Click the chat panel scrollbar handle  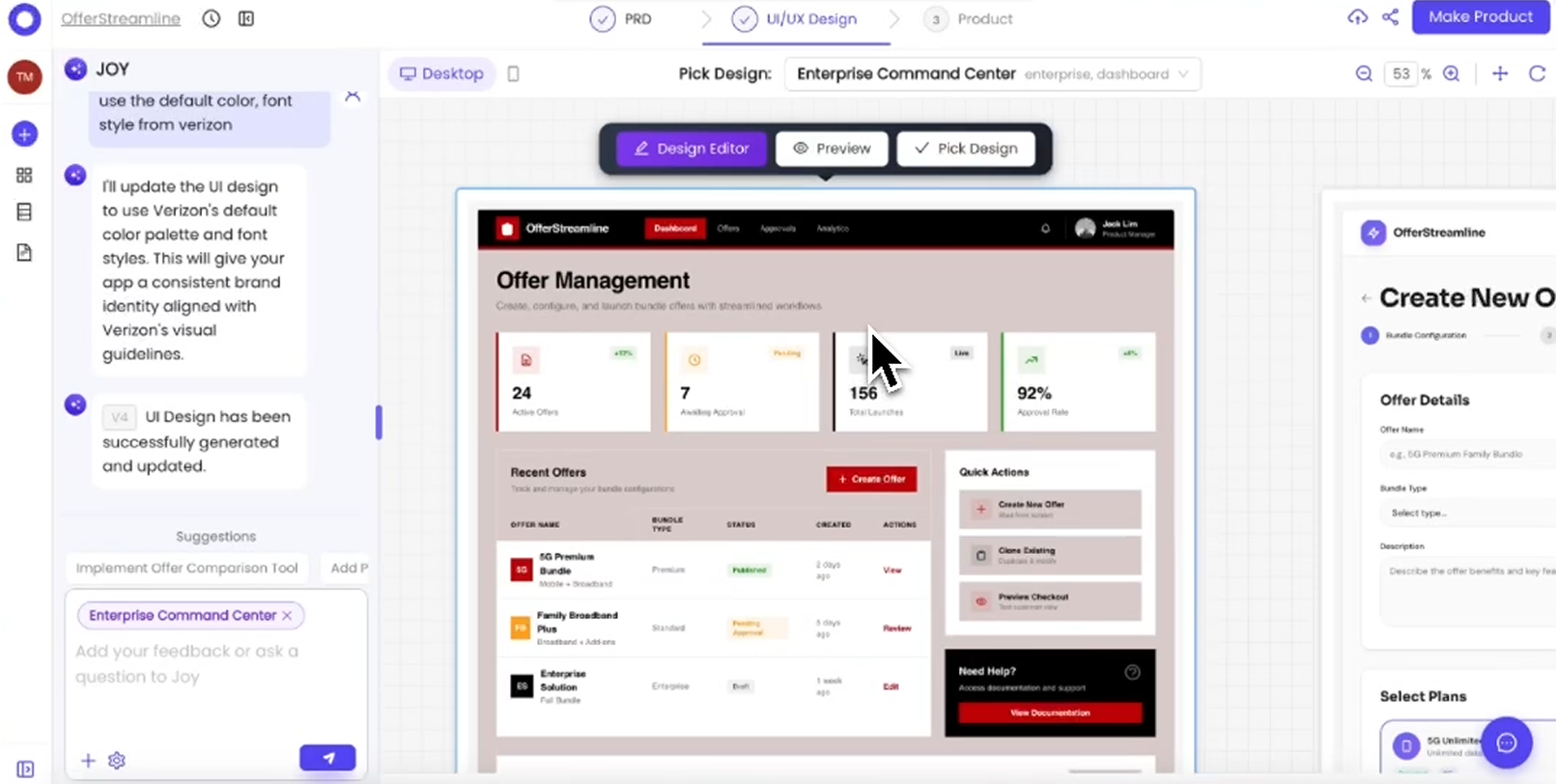(379, 422)
